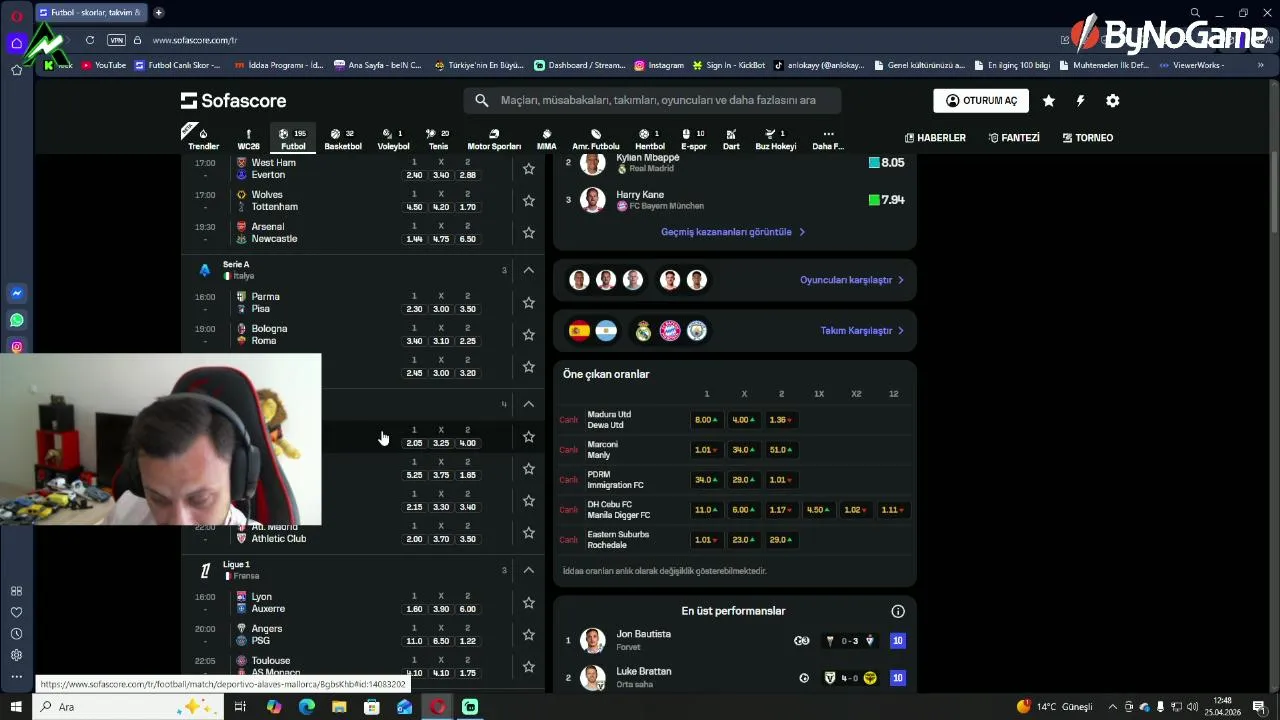Open the YouTube bookmark
Image resolution: width=1280 pixels, height=720 pixels.
click(x=104, y=65)
